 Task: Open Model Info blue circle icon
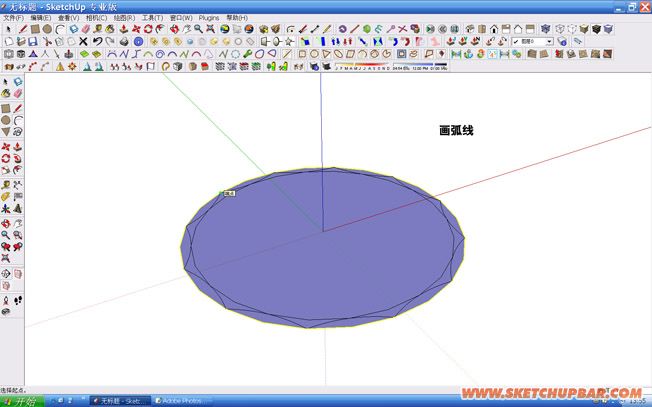(138, 42)
